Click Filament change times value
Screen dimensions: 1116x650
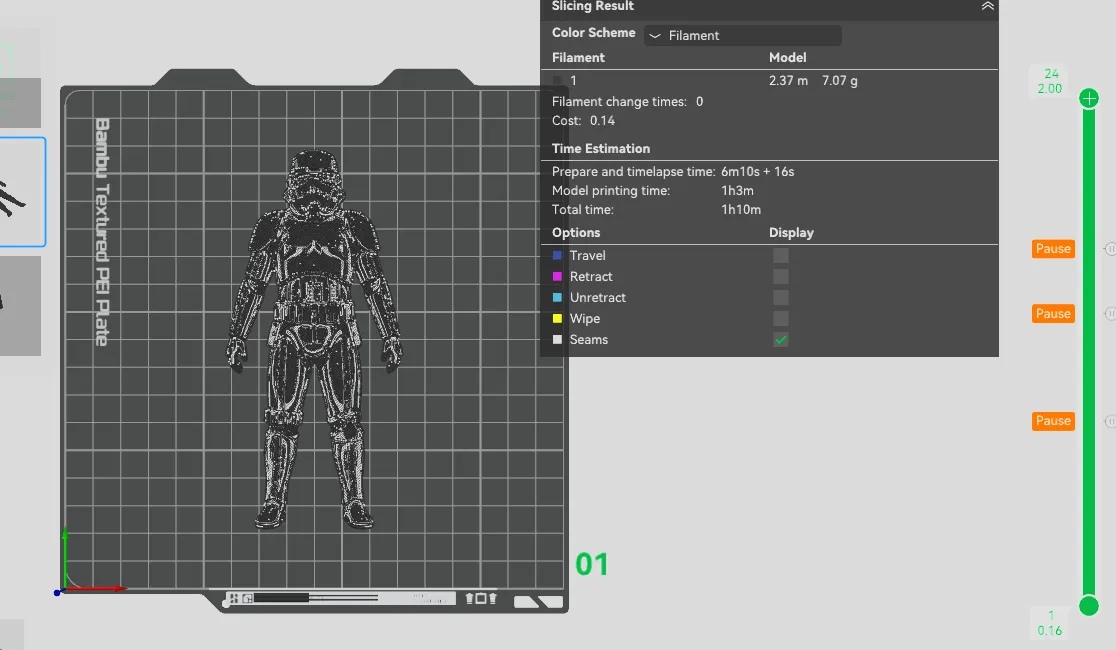point(700,102)
